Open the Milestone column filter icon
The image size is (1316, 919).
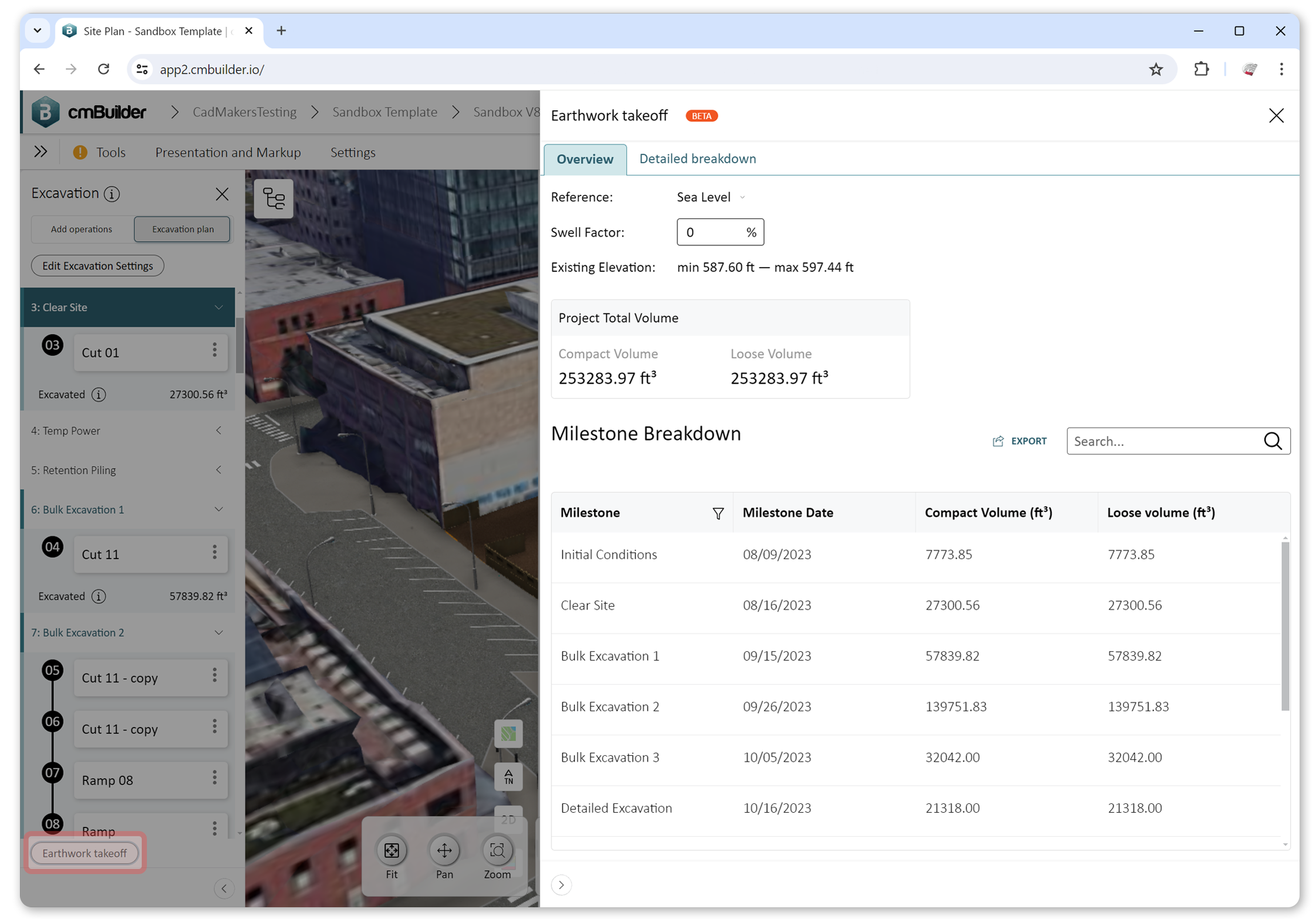click(x=718, y=512)
